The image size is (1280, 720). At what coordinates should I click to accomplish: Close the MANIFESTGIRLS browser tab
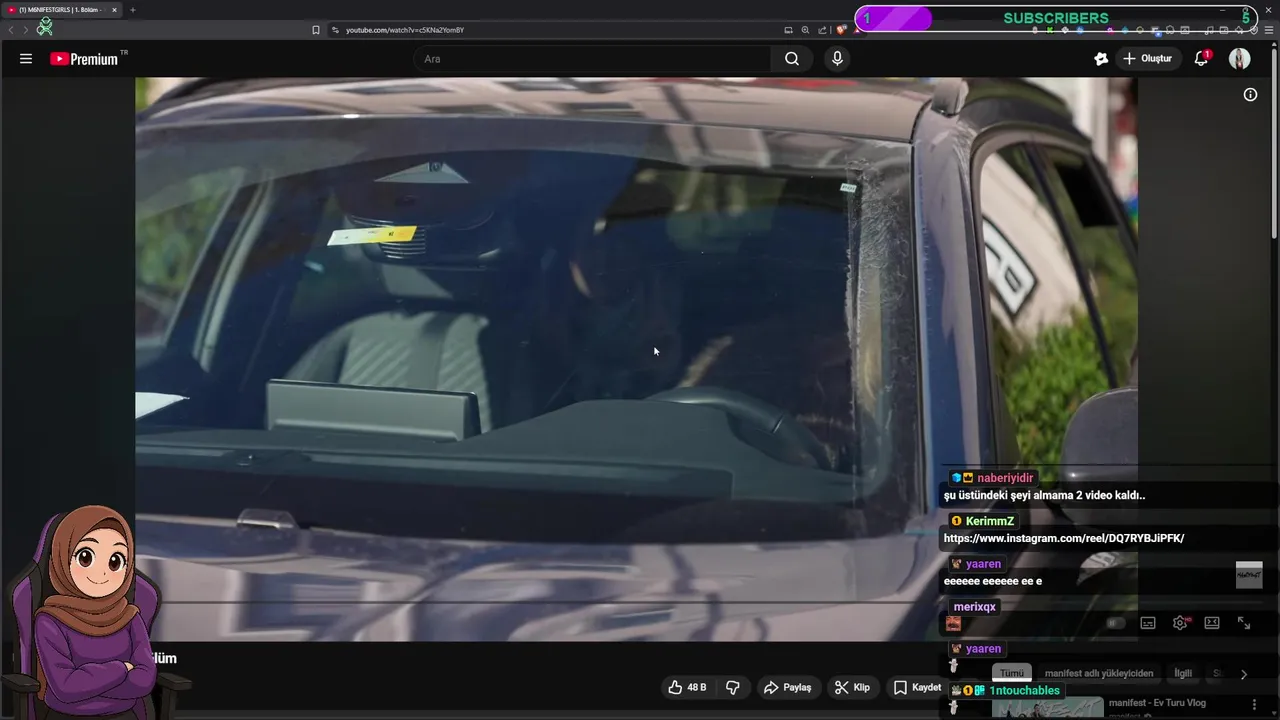[x=114, y=10]
